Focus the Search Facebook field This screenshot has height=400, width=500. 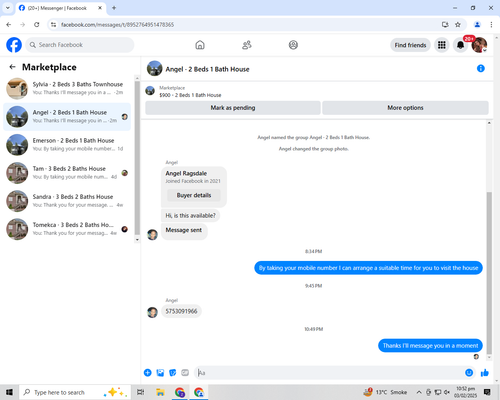pos(80,45)
